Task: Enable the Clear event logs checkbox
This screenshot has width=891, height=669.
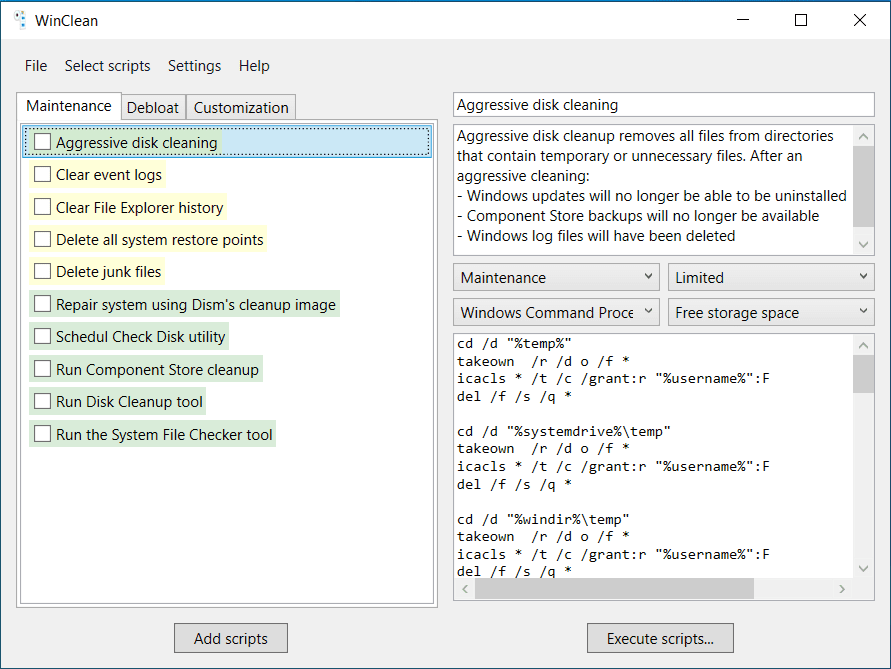Action: [42, 175]
